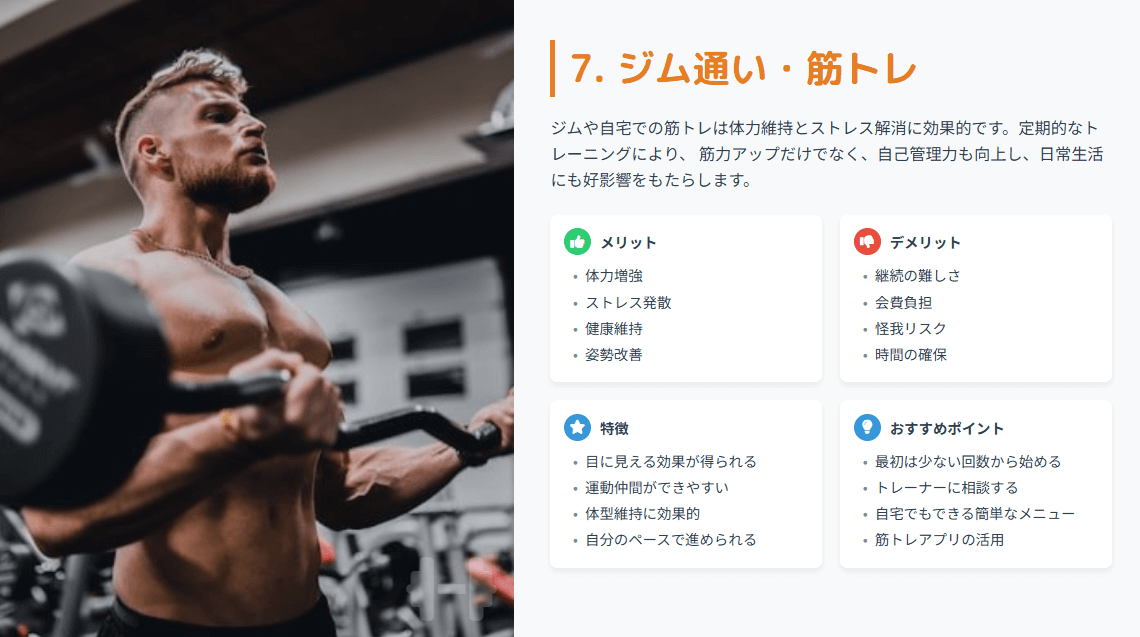
Task: Click 運動仲間ができやすい list item
Action: tap(657, 488)
